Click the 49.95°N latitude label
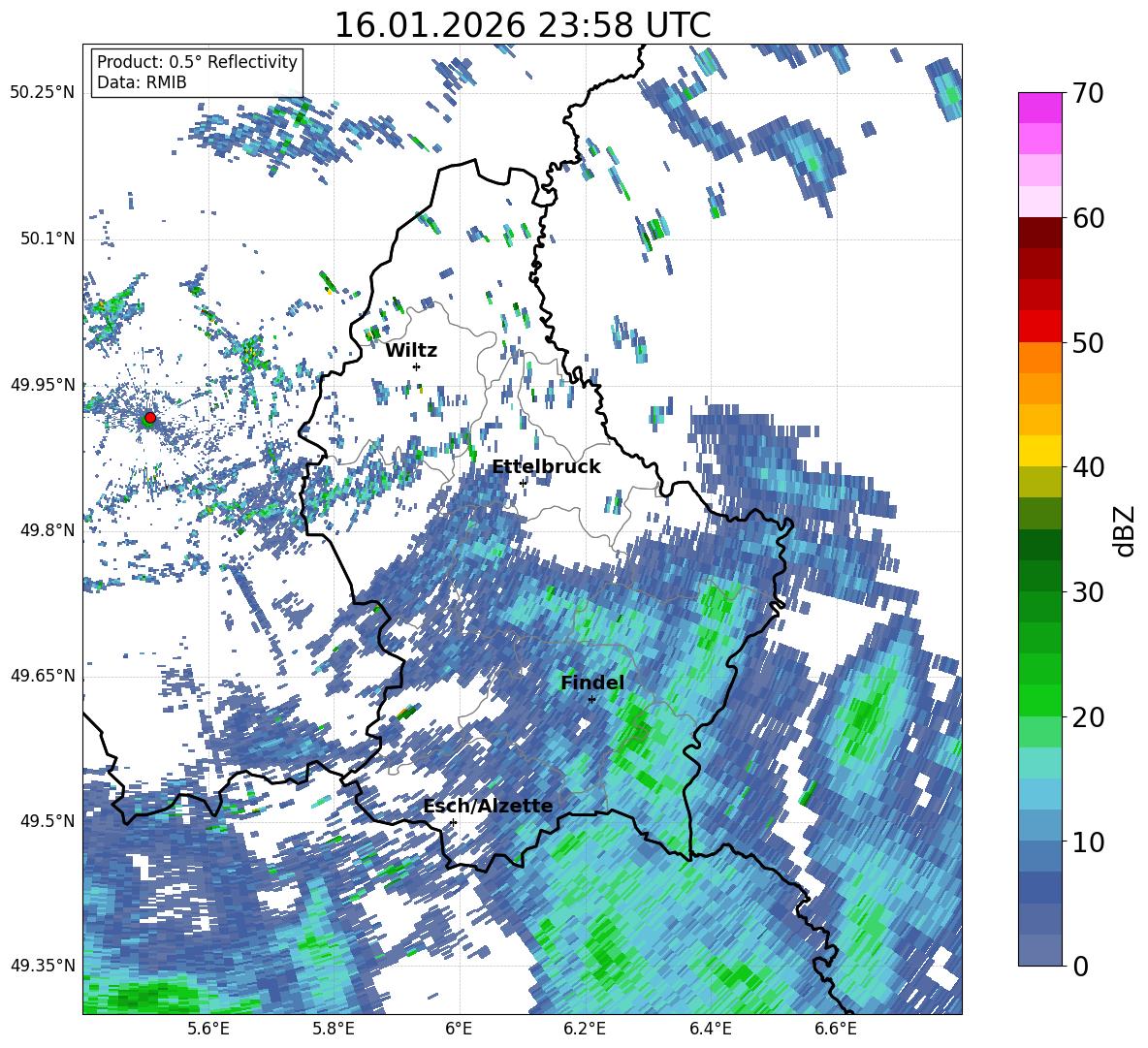 (x=43, y=385)
